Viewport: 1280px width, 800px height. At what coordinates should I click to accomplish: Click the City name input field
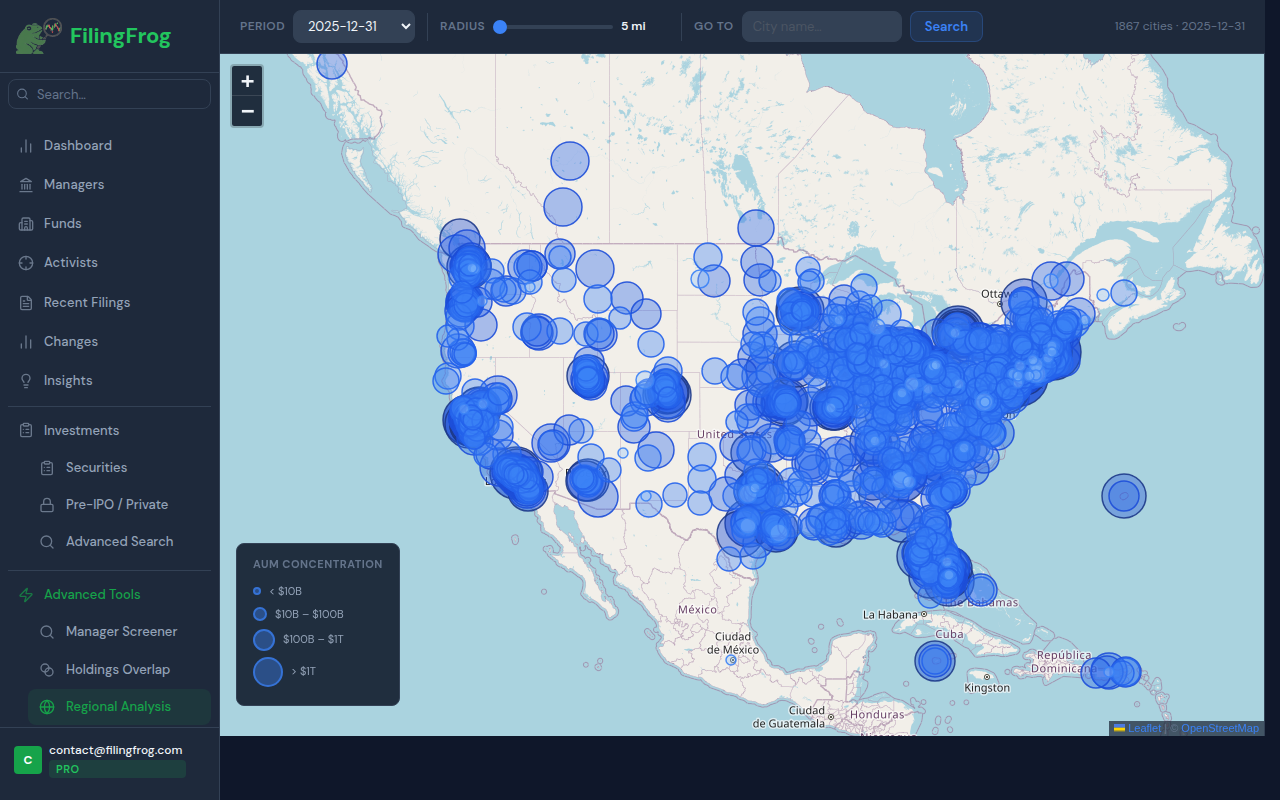[820, 26]
